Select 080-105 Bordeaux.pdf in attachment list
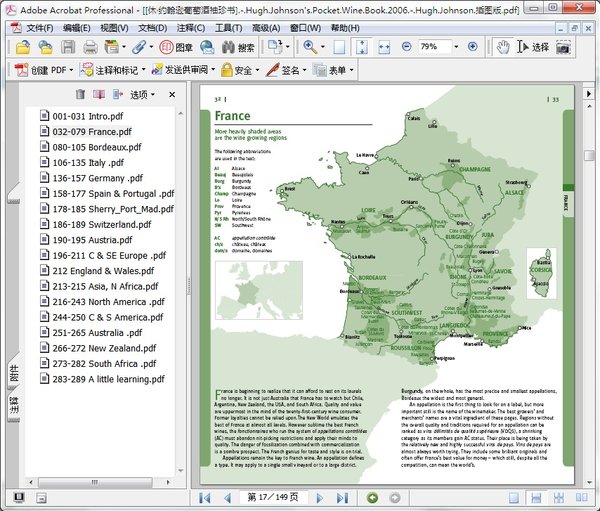The width and height of the screenshot is (600, 511). click(95, 147)
